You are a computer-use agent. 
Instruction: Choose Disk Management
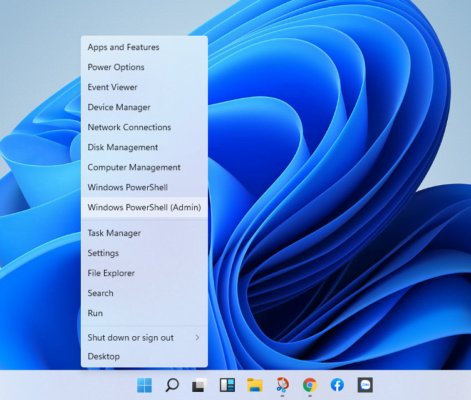144,147
